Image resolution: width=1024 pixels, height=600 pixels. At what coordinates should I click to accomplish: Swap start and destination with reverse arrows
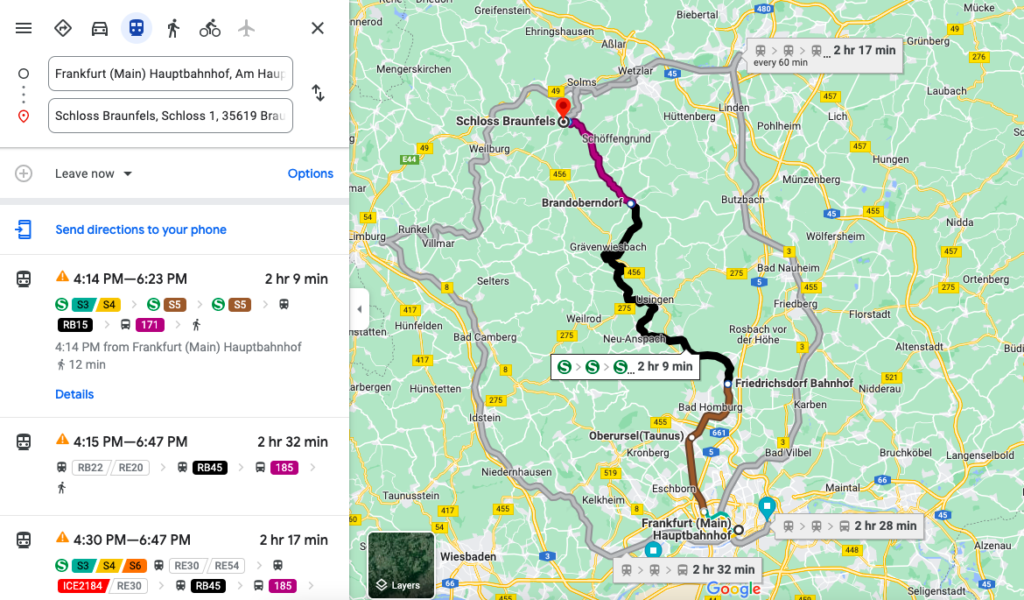(318, 93)
